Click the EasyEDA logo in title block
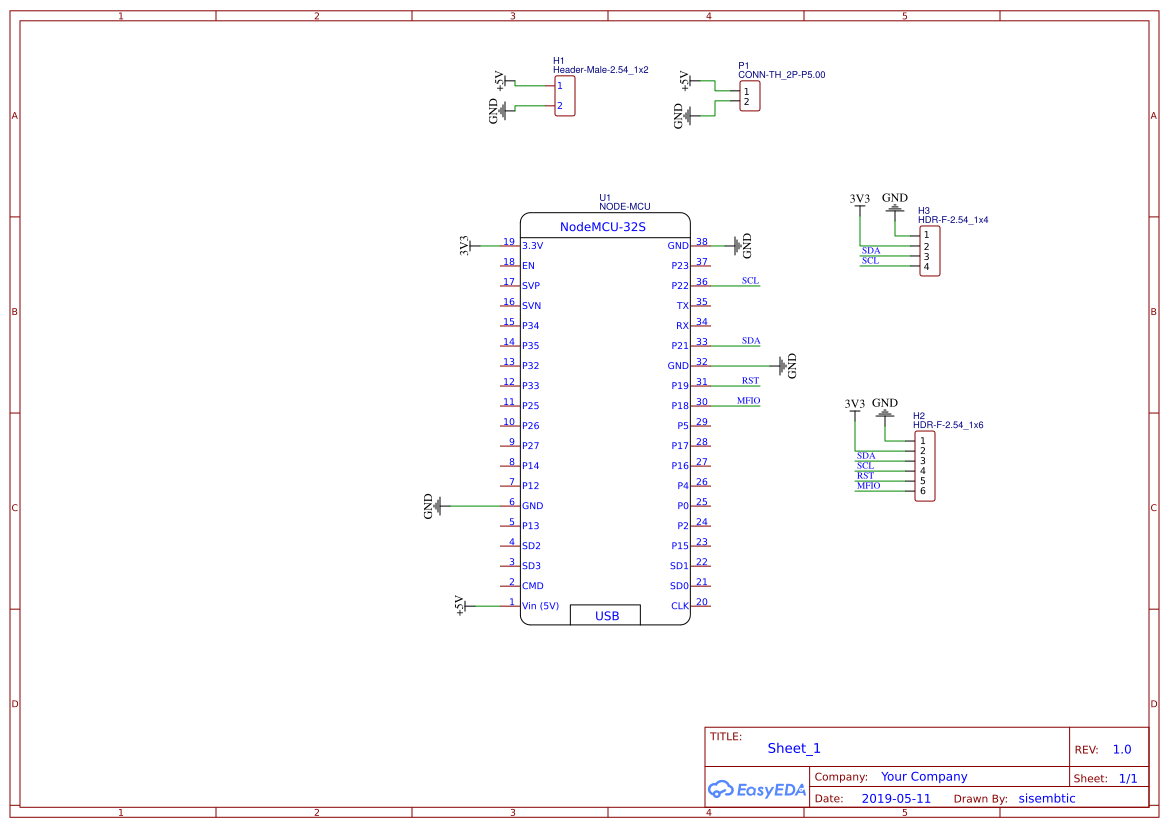 757,789
